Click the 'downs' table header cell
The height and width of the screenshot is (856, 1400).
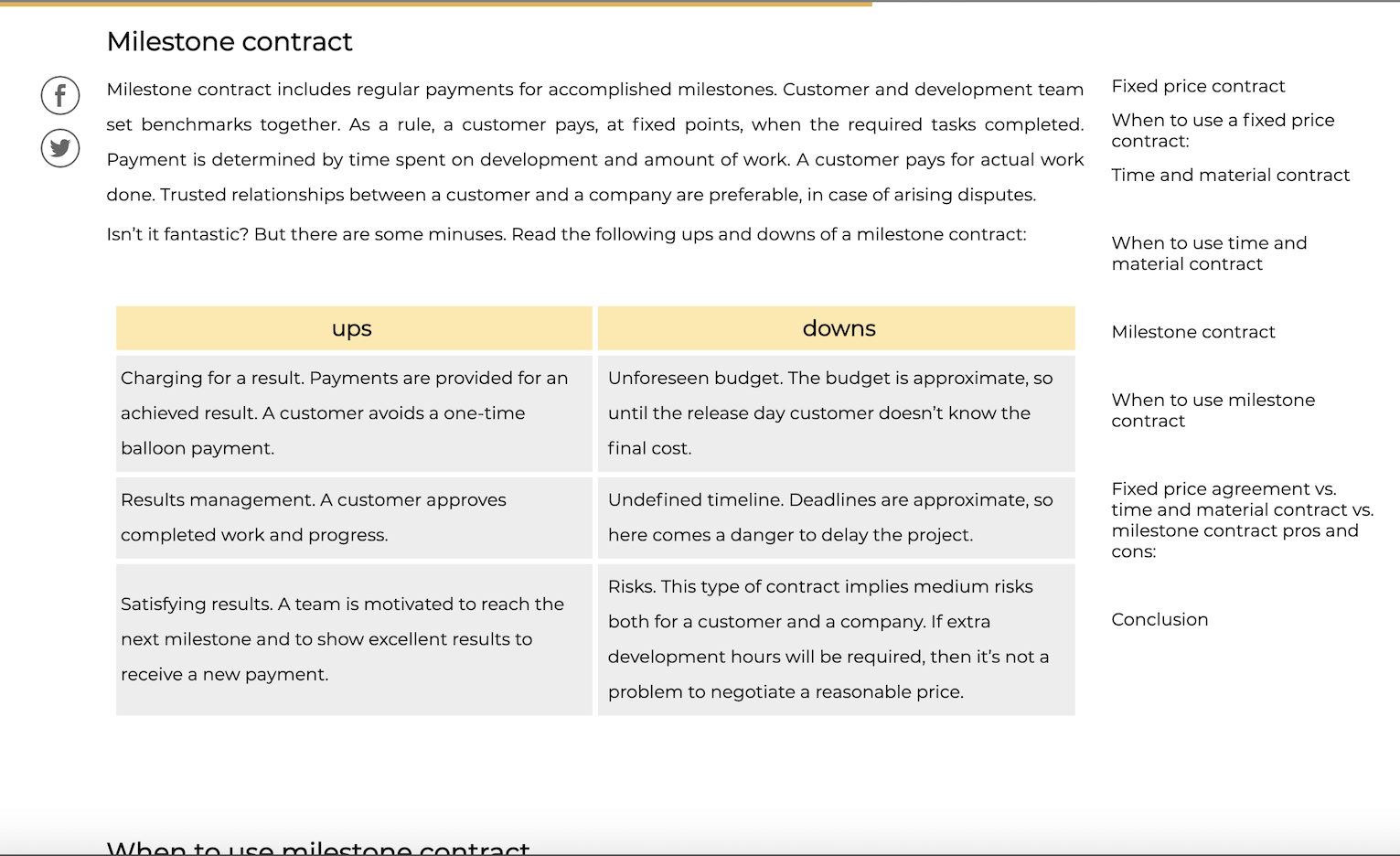[839, 327]
